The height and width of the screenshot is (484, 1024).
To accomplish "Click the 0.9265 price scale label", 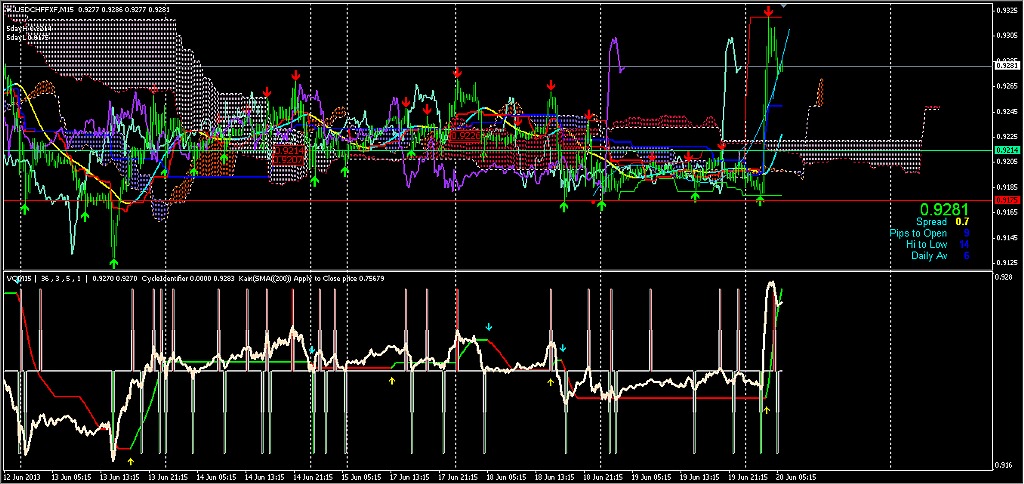I will click(x=1005, y=86).
